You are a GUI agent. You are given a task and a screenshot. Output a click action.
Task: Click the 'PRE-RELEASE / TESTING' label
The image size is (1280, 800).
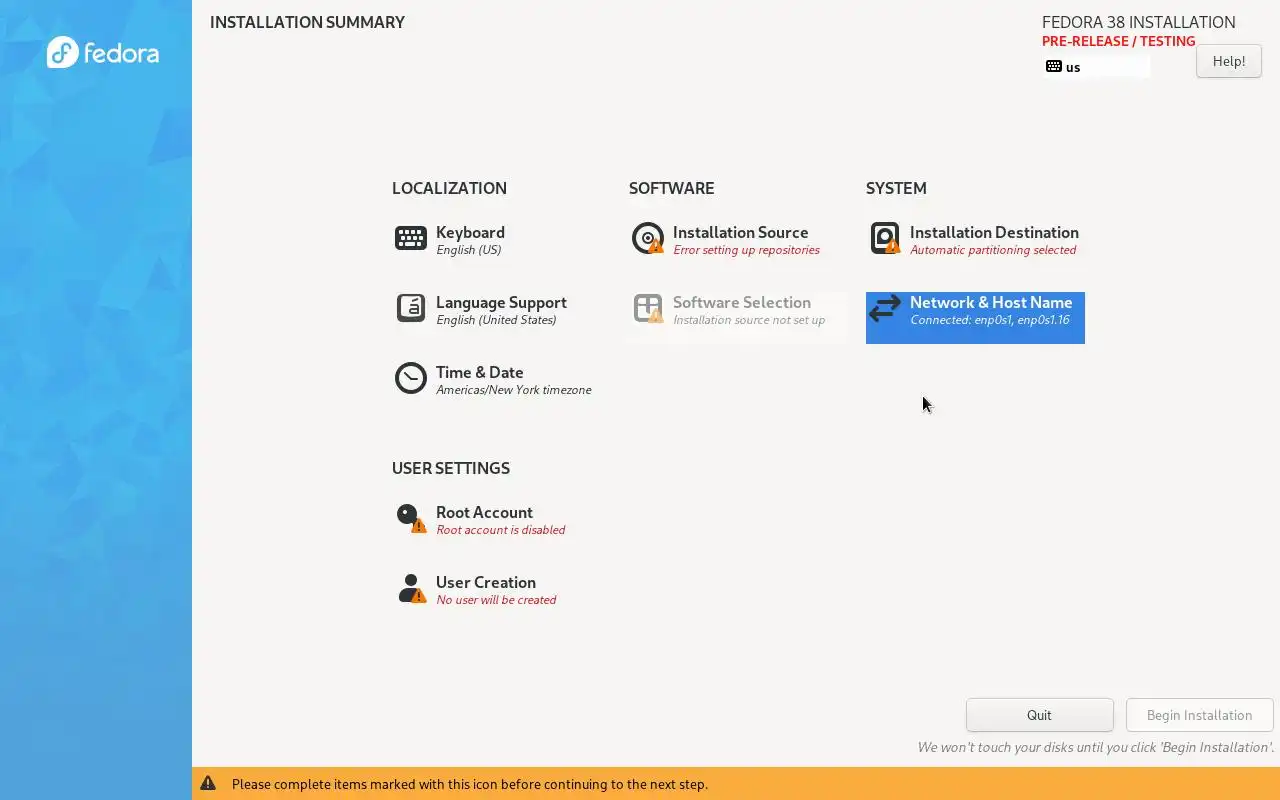[1118, 41]
